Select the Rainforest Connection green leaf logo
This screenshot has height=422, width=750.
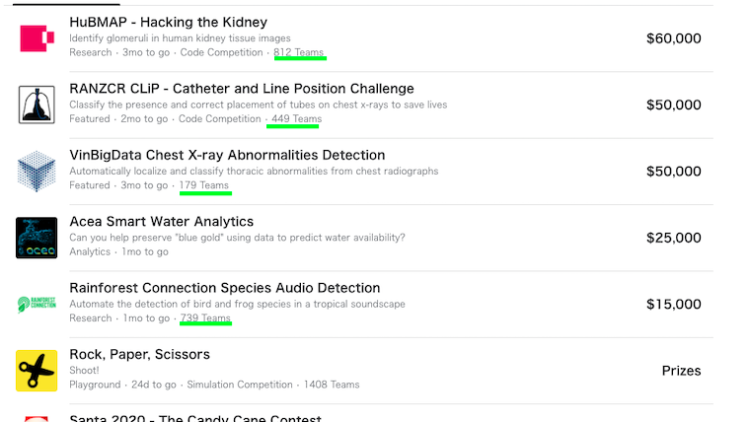coord(37,304)
